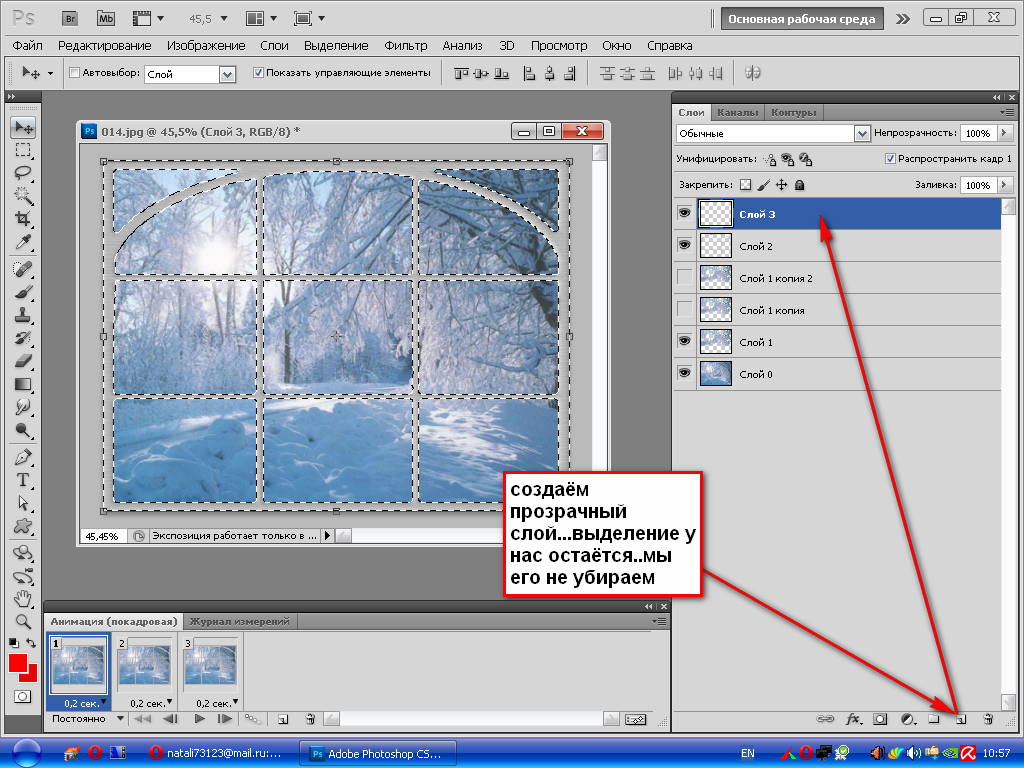Duplicate selected animation frame

pos(283,719)
